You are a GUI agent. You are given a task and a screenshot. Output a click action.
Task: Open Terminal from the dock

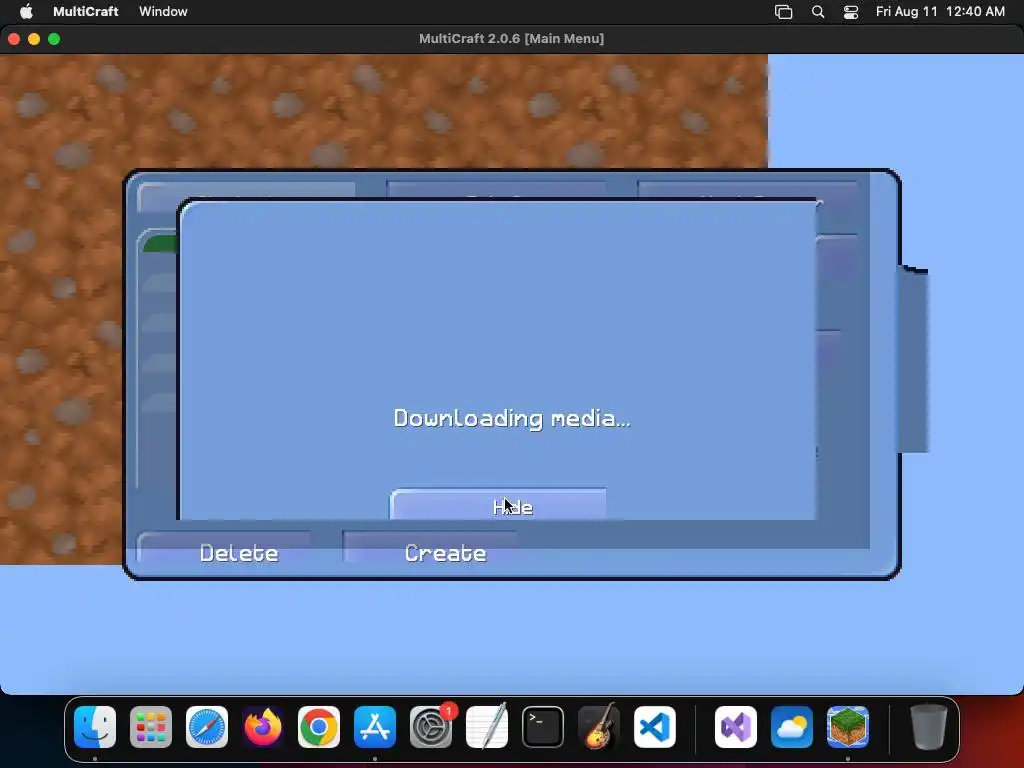[543, 727]
